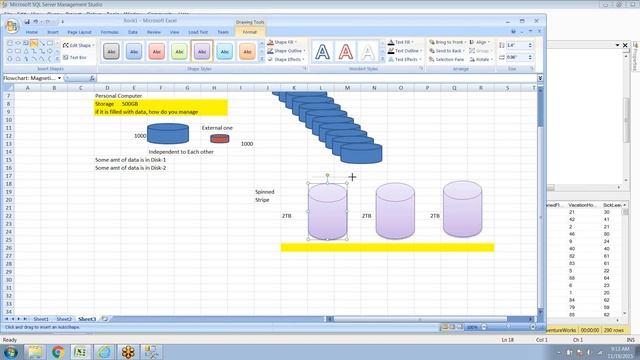Send the selected shape to back
This screenshot has width=640, height=360.
pyautogui.click(x=446, y=51)
